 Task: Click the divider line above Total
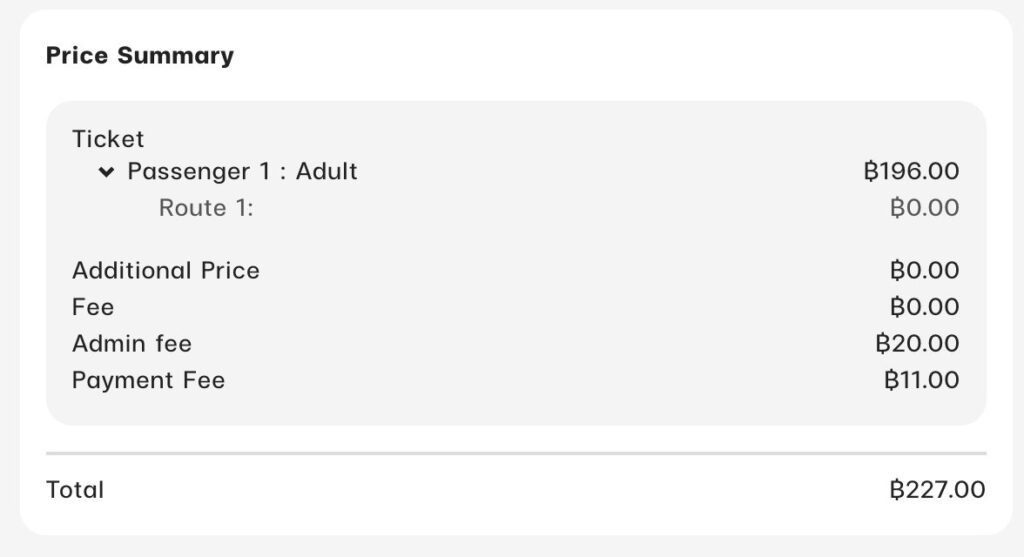[x=516, y=453]
